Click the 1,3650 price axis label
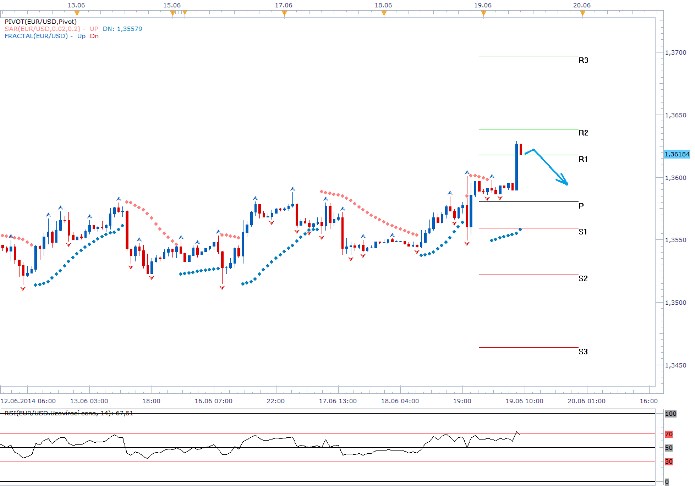695x486 pixels. (x=675, y=115)
